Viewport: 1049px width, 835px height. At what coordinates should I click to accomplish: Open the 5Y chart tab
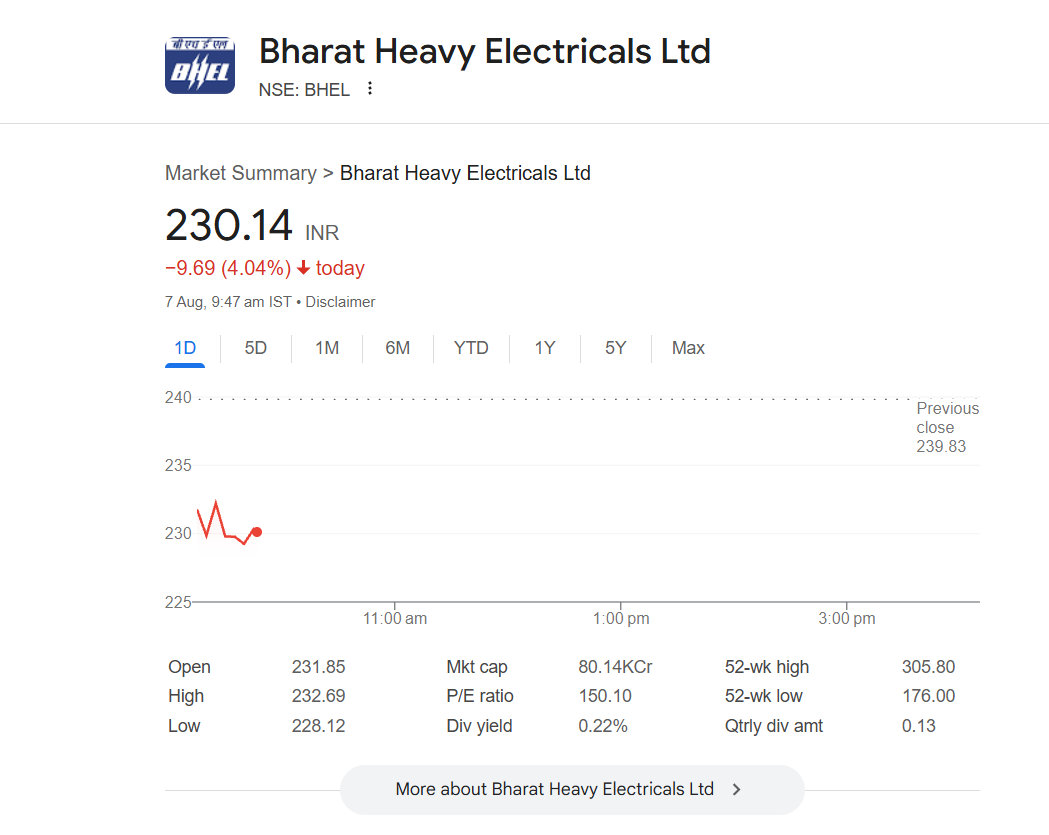click(615, 348)
